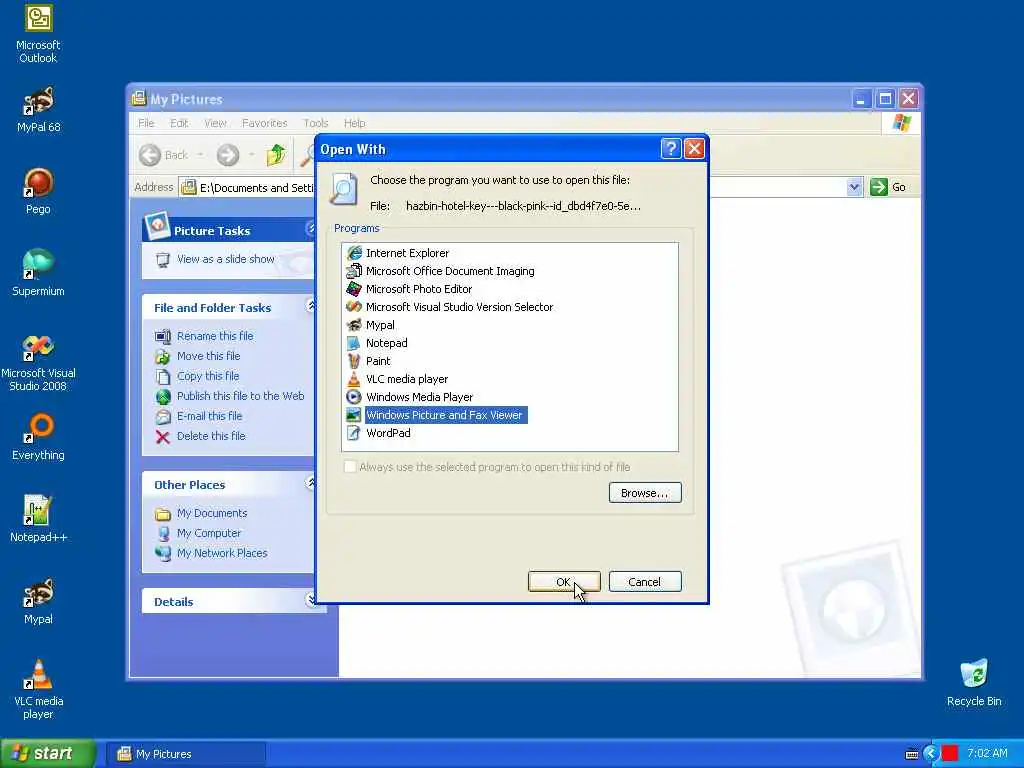Toggle Always use the selected program checkbox
The image size is (1024, 768).
(x=350, y=466)
